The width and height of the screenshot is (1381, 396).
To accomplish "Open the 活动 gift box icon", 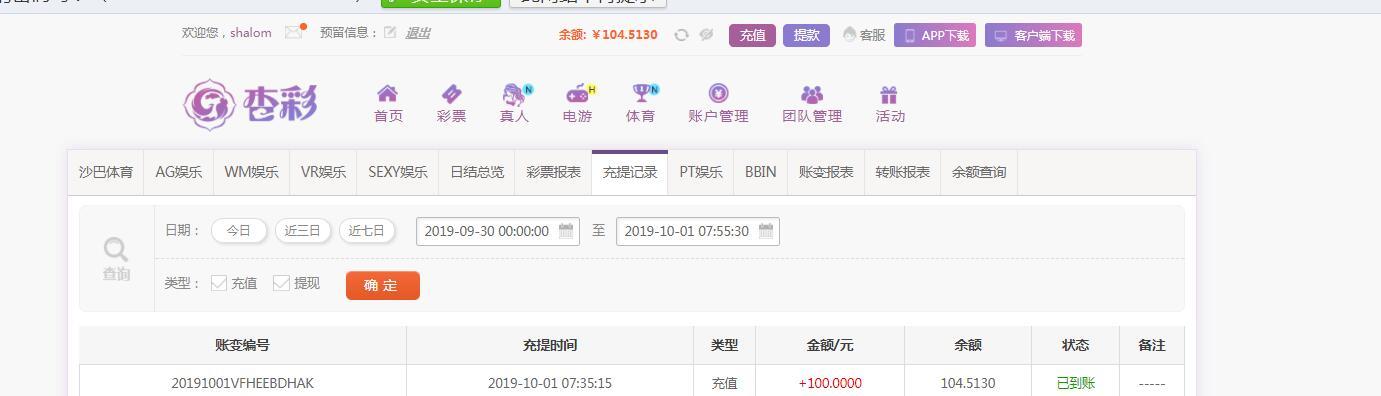I will point(889,94).
